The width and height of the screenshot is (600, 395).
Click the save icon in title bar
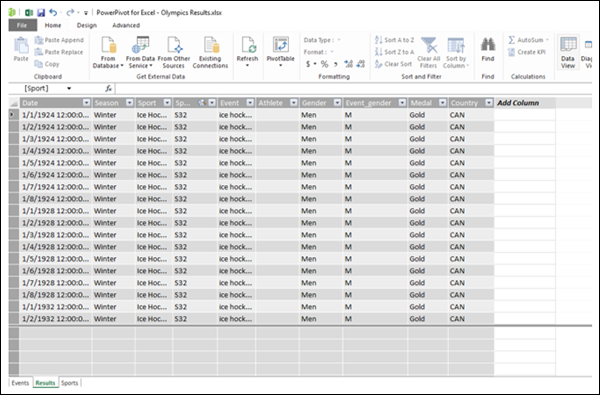[x=41, y=13]
